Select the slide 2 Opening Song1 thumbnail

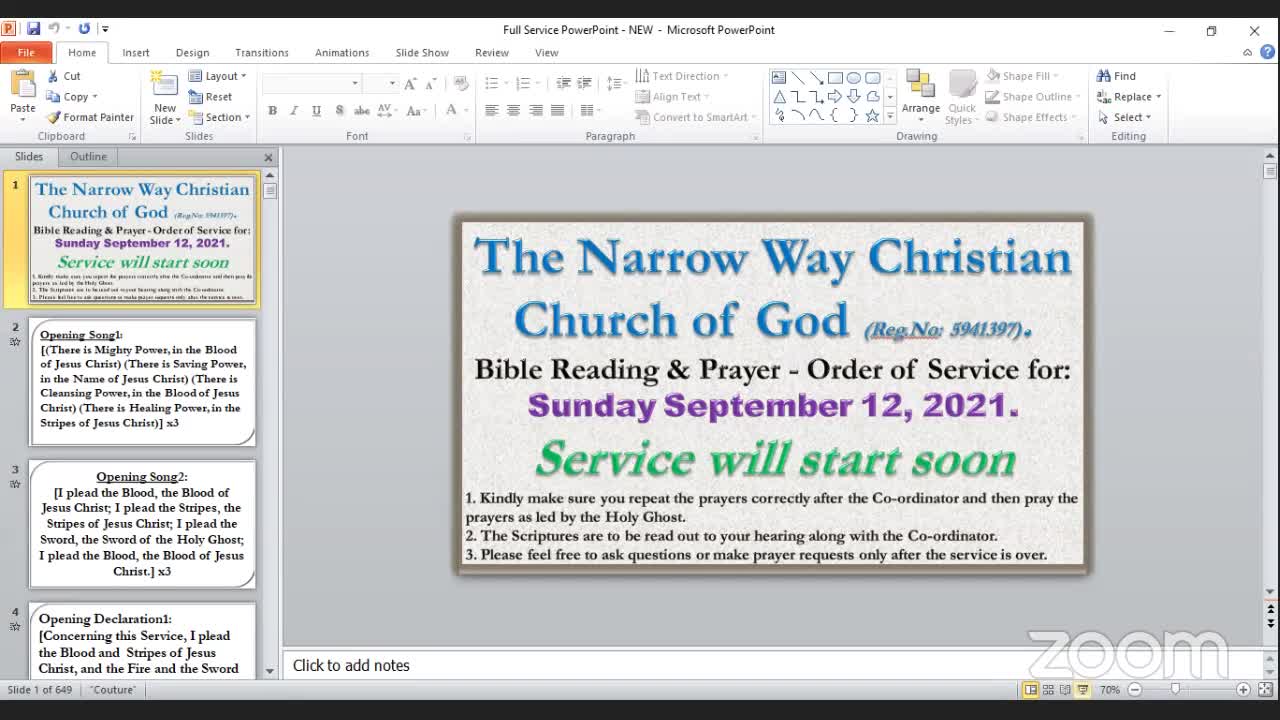142,381
